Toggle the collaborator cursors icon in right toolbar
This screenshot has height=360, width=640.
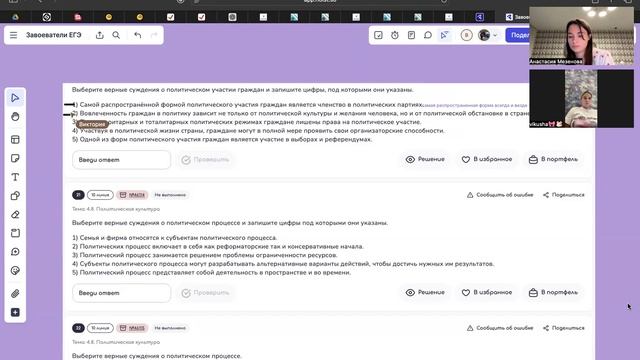444,35
